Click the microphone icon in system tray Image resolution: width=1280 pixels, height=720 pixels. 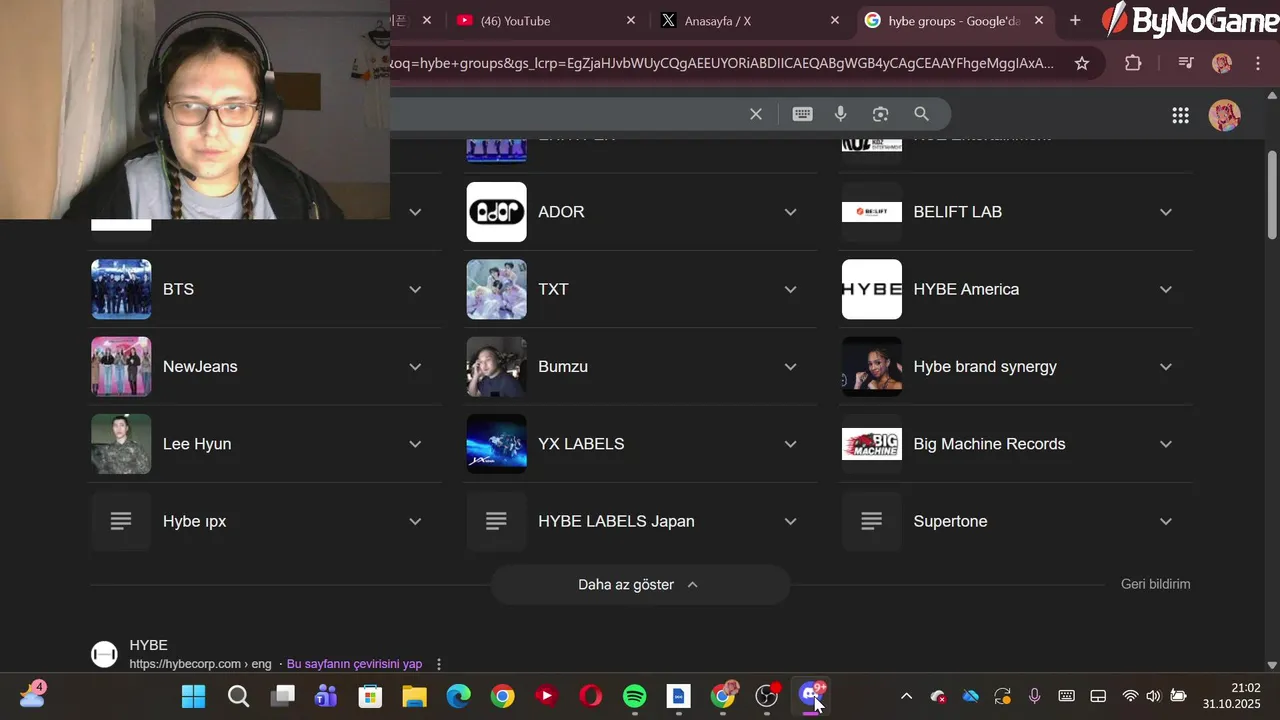coord(1034,696)
